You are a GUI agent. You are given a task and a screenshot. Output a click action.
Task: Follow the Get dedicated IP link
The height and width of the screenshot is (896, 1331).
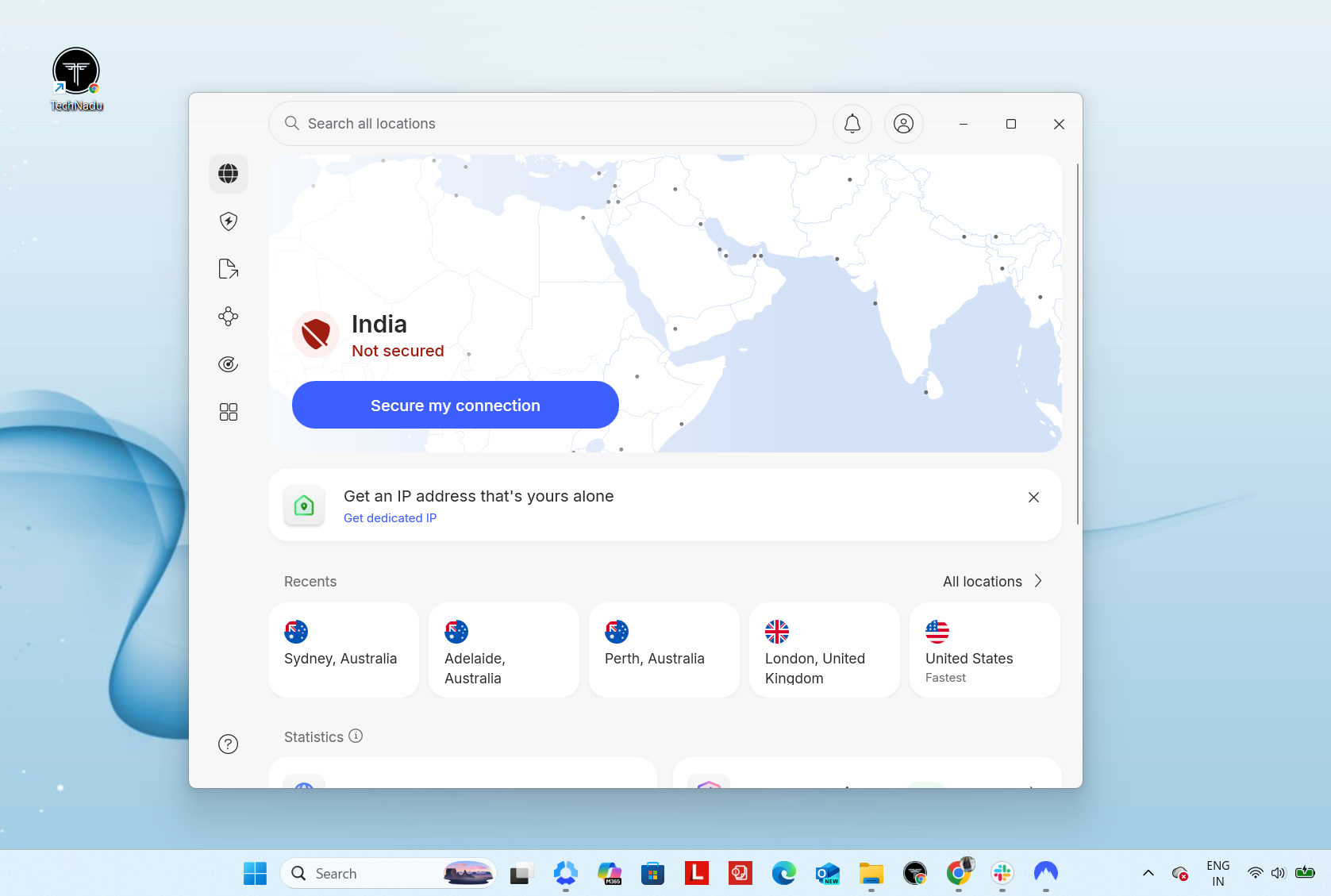(390, 517)
